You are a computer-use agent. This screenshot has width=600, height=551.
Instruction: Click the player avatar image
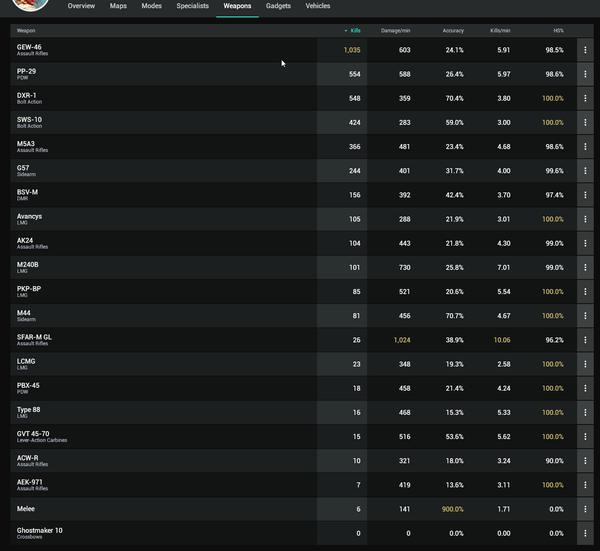(35, 4)
